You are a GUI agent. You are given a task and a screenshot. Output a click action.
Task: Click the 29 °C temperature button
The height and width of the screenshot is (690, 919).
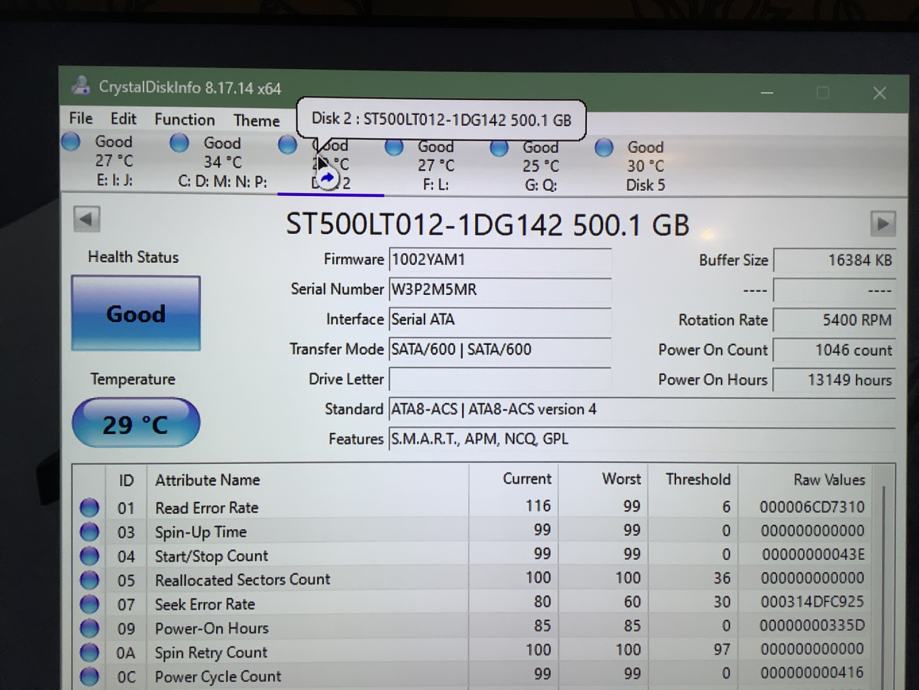(136, 423)
